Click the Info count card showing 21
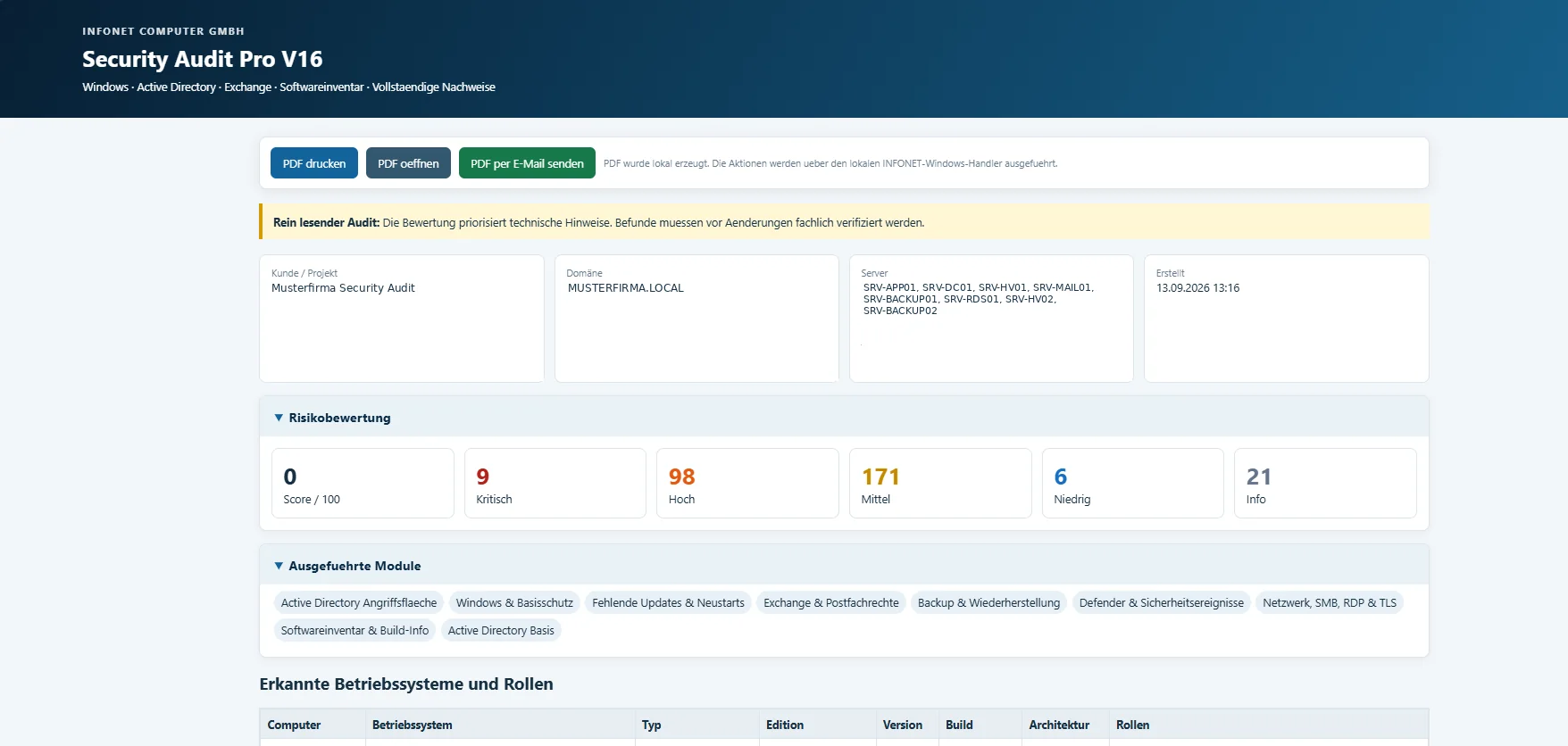The width and height of the screenshot is (1568, 746). click(1325, 483)
